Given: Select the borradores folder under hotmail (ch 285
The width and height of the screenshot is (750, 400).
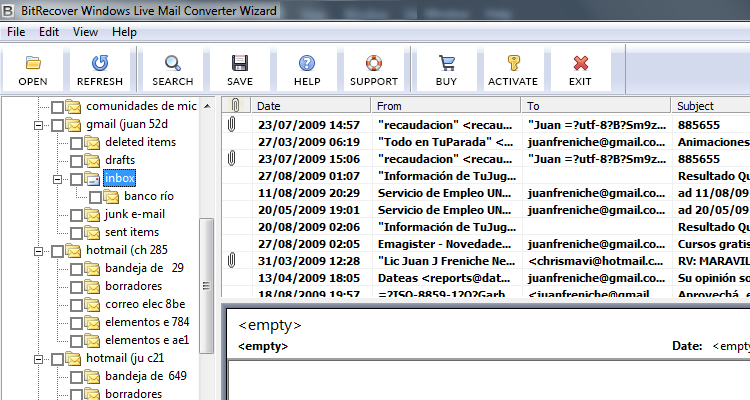Looking at the screenshot, I should (133, 286).
